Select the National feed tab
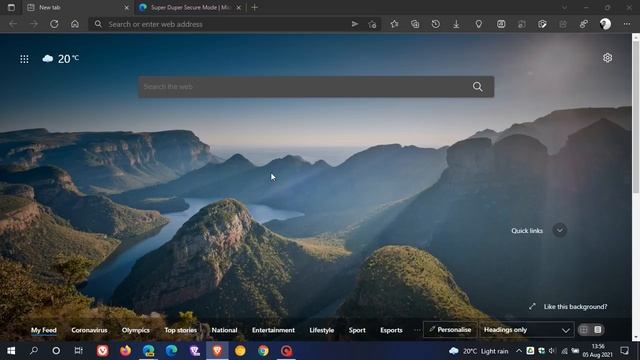The image size is (640, 360). 224,330
